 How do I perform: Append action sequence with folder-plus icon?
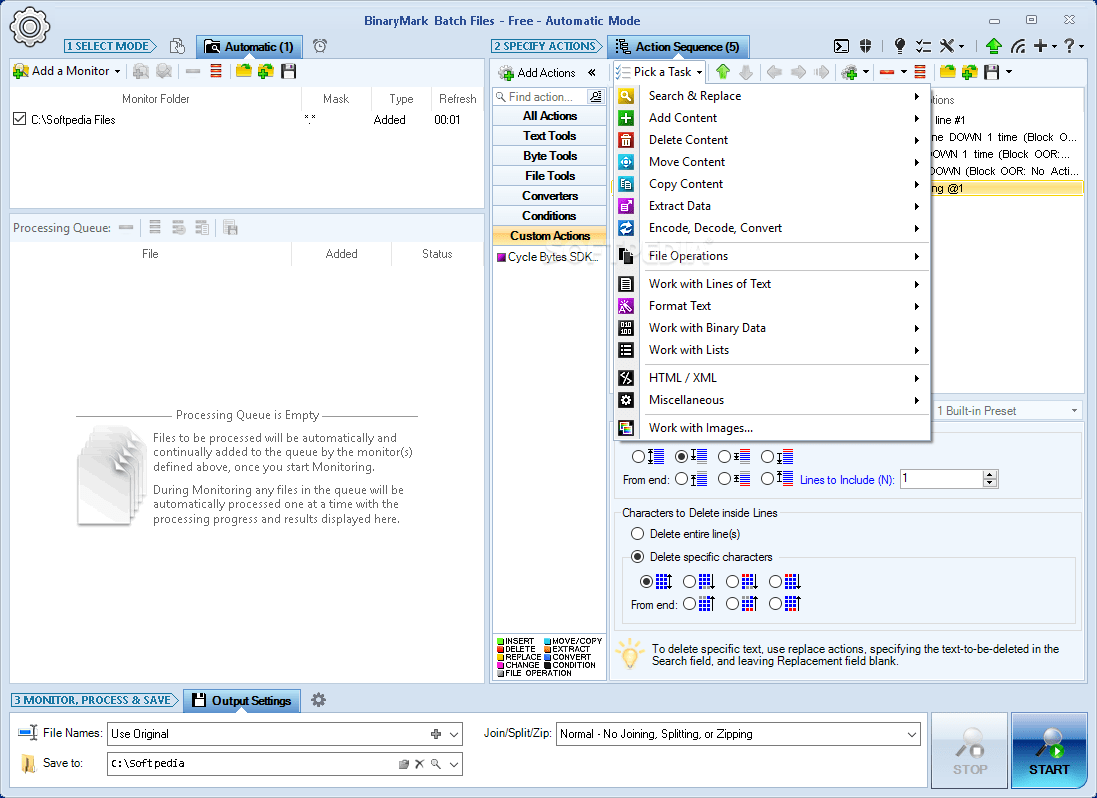pyautogui.click(x=969, y=71)
